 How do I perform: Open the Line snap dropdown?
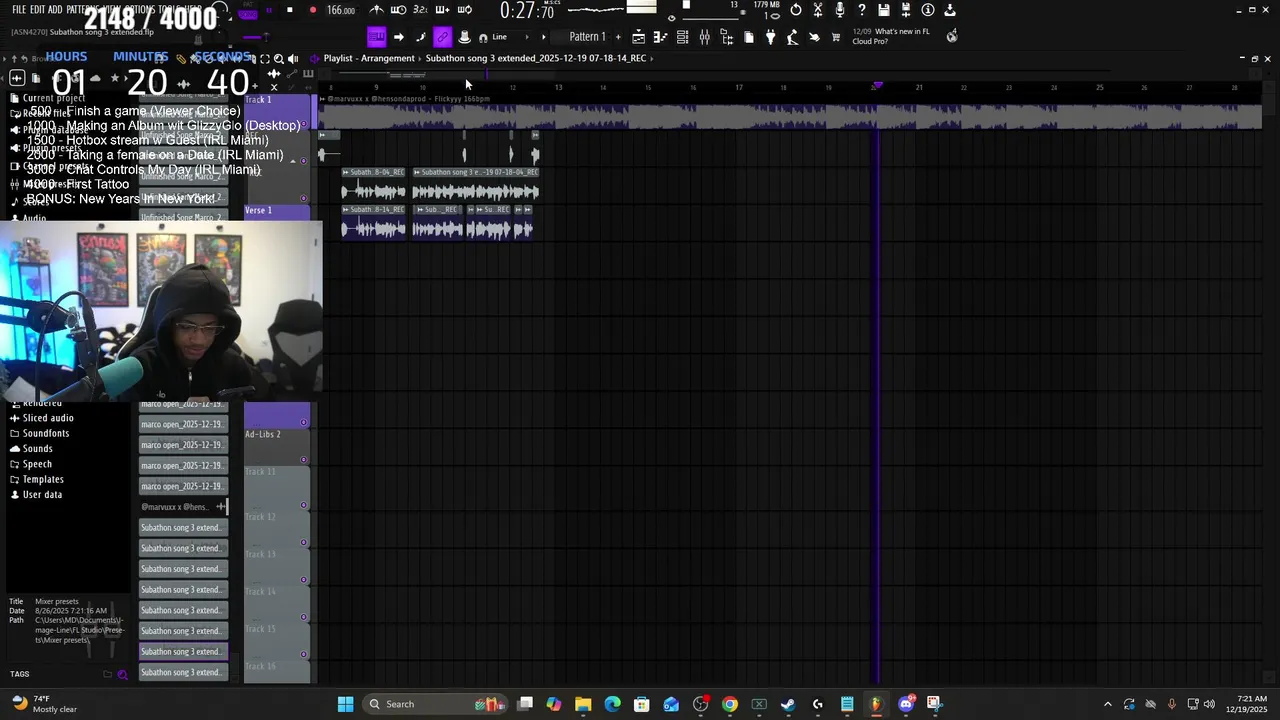coord(508,37)
